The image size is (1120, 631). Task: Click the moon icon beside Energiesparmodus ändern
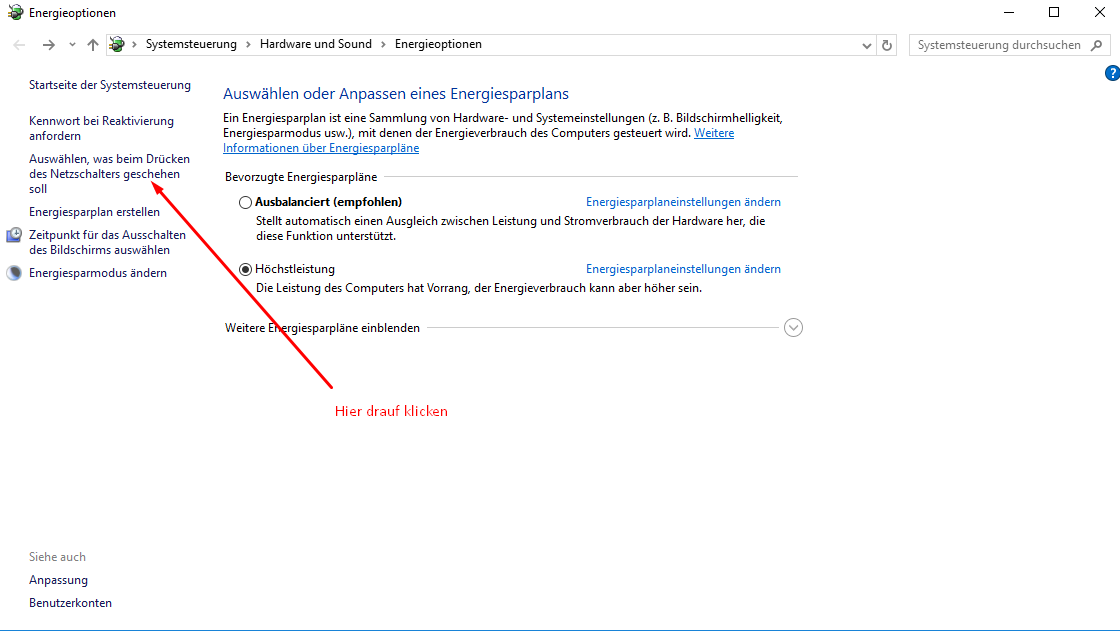14,273
